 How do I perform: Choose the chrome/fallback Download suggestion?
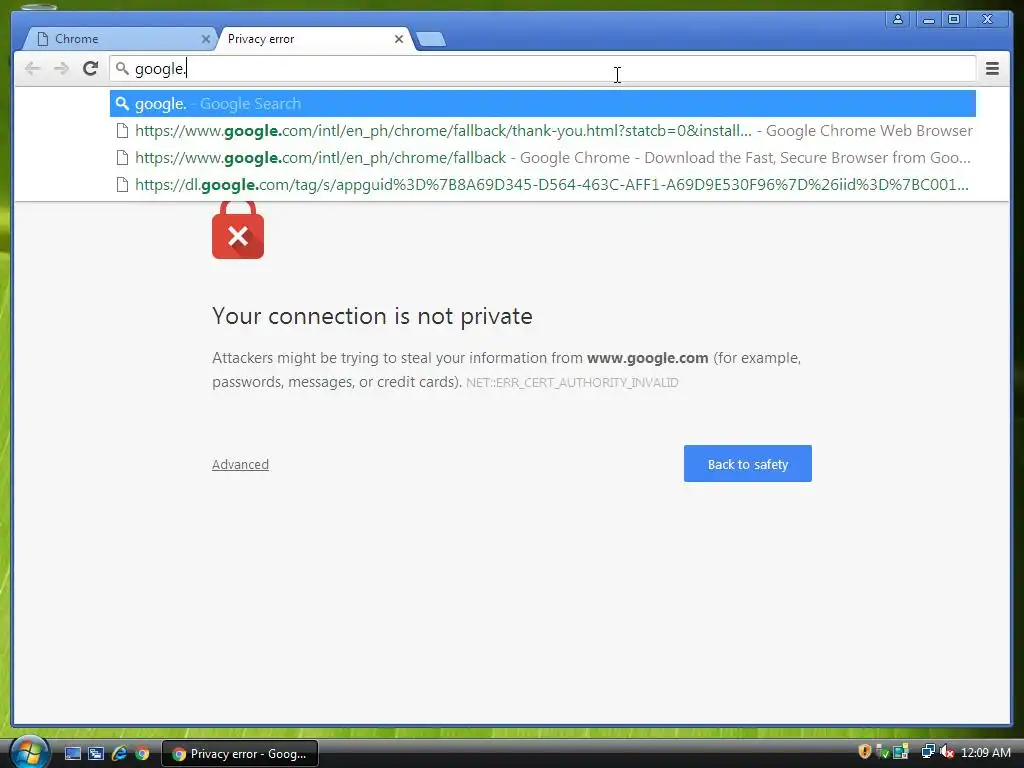coord(543,158)
